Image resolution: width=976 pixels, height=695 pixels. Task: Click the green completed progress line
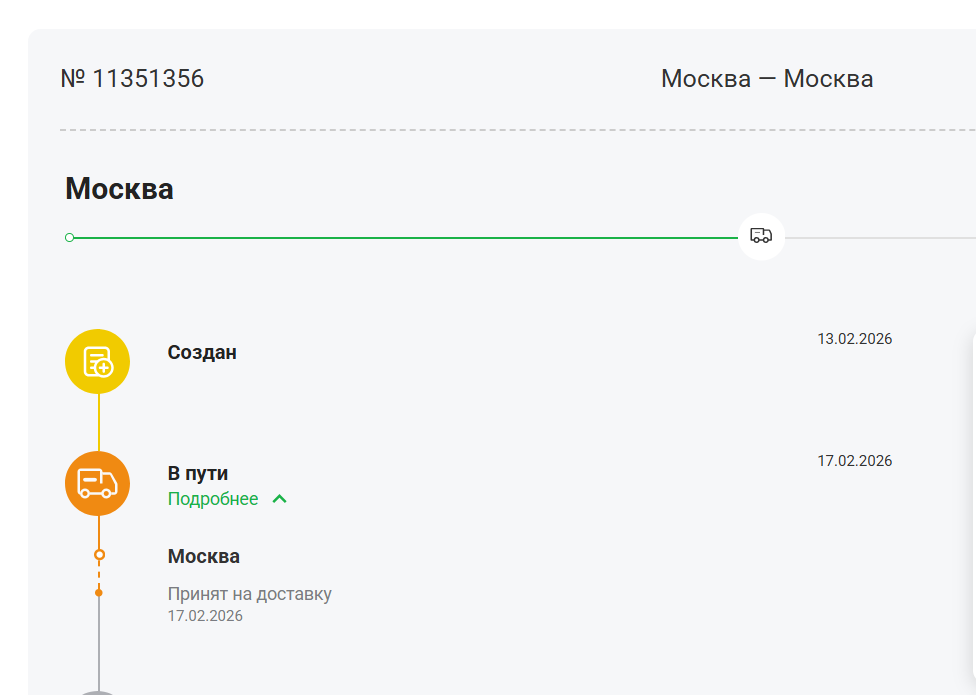400,238
